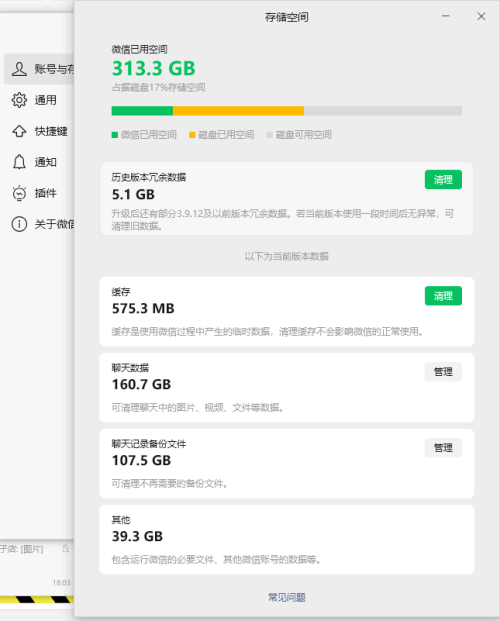This screenshot has width=500, height=621.
Task: Open the 通用 settings tab
Action: pyautogui.click(x=46, y=100)
